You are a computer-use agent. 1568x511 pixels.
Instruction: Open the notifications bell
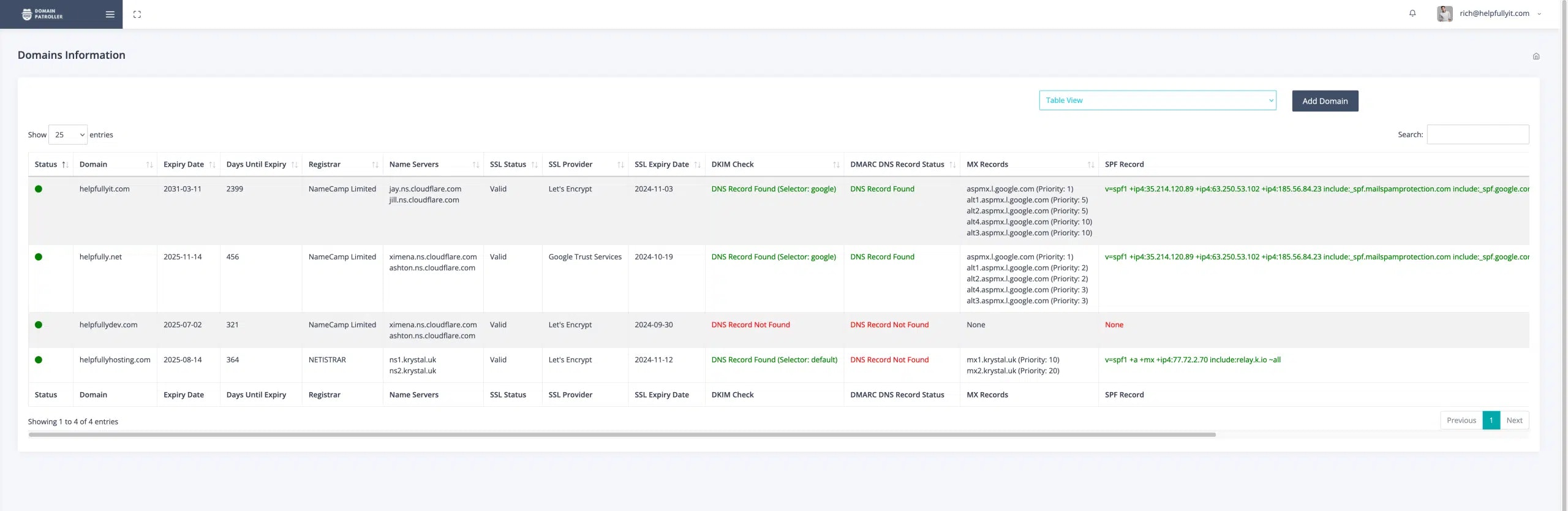point(1412,13)
